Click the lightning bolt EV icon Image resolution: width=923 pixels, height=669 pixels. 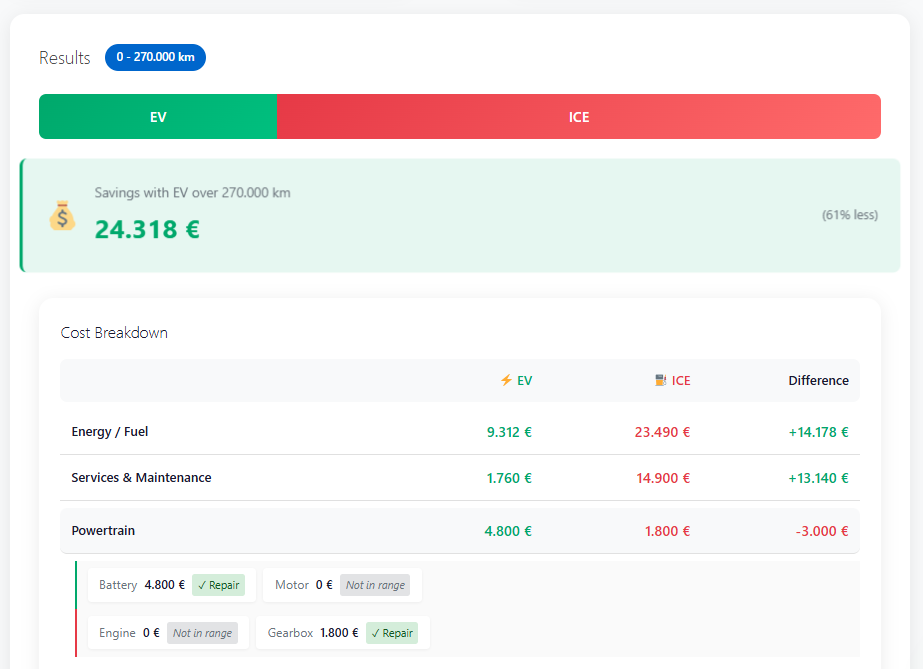[x=506, y=380]
